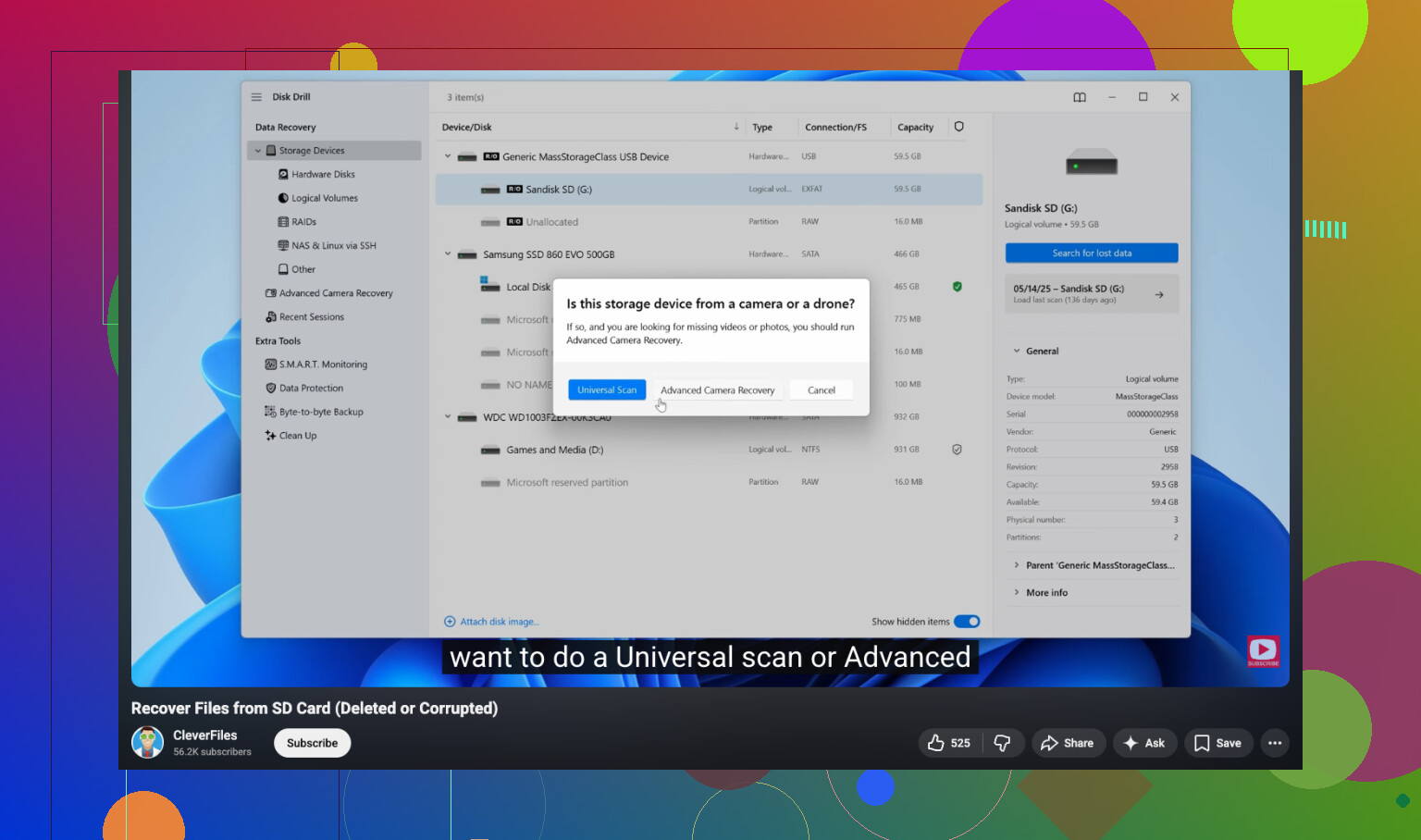Collapse the General details section

click(x=1017, y=352)
